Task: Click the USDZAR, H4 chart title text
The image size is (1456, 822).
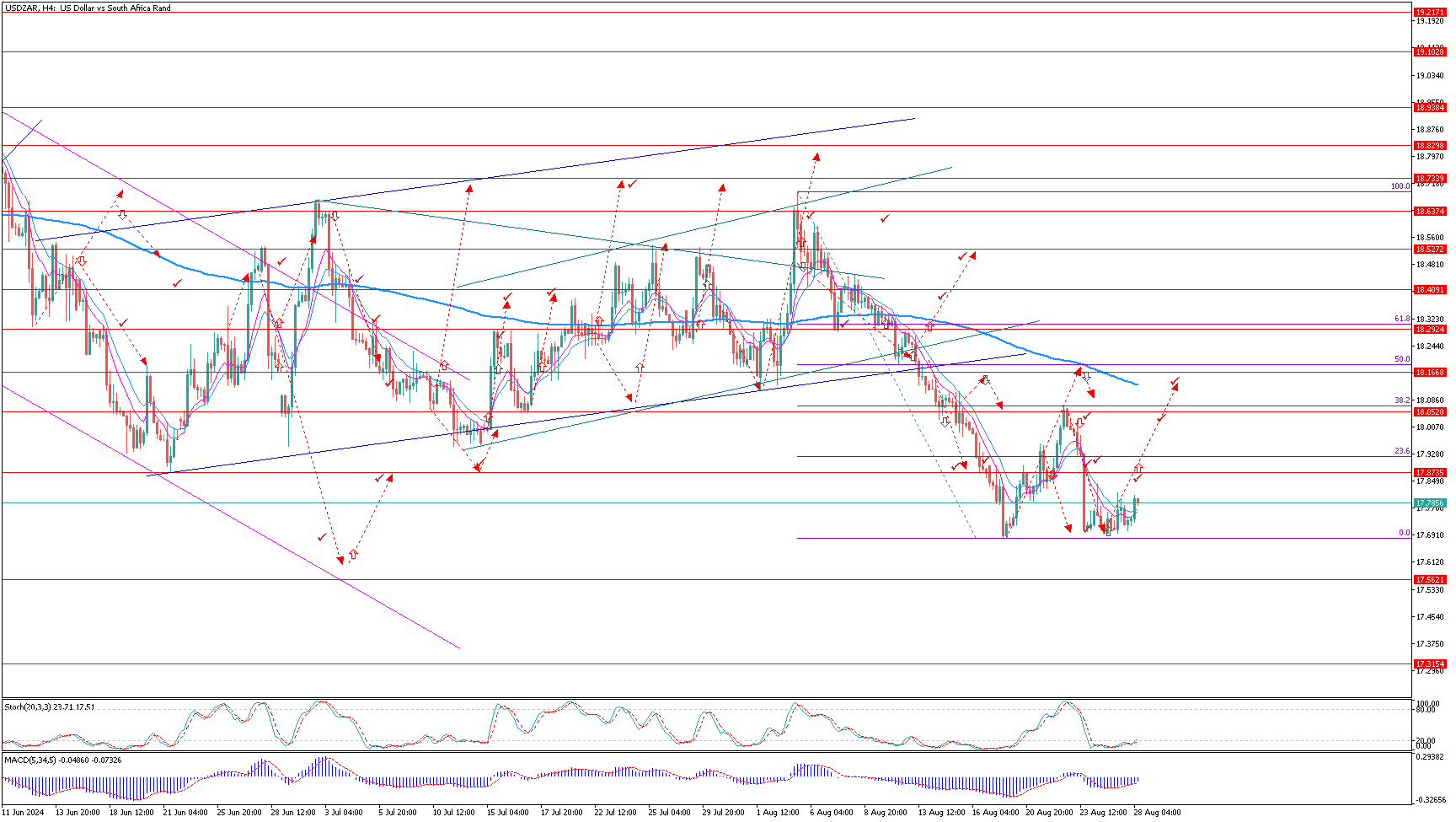Action: (88, 8)
